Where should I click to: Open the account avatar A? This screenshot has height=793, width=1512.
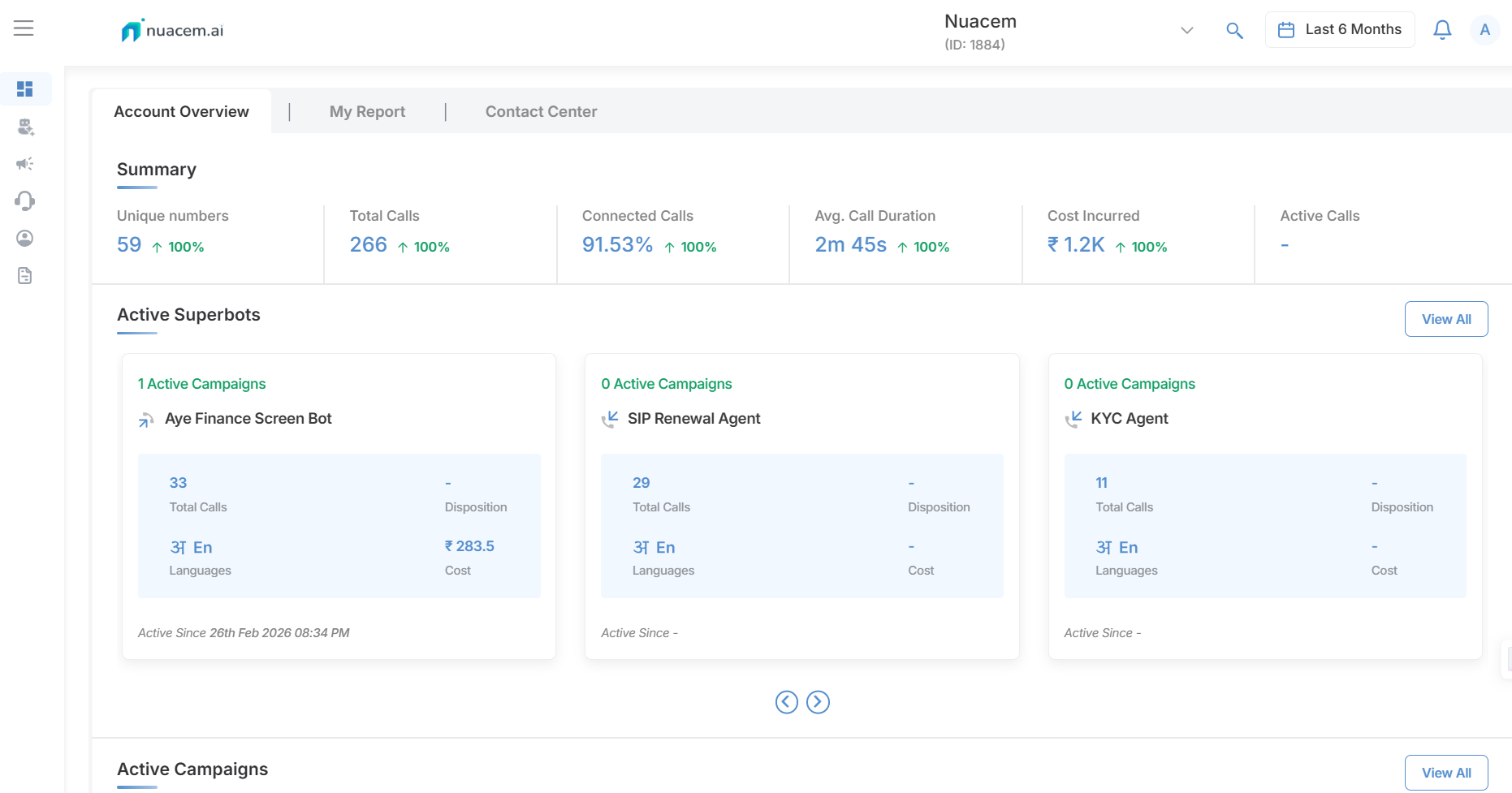[1484, 30]
